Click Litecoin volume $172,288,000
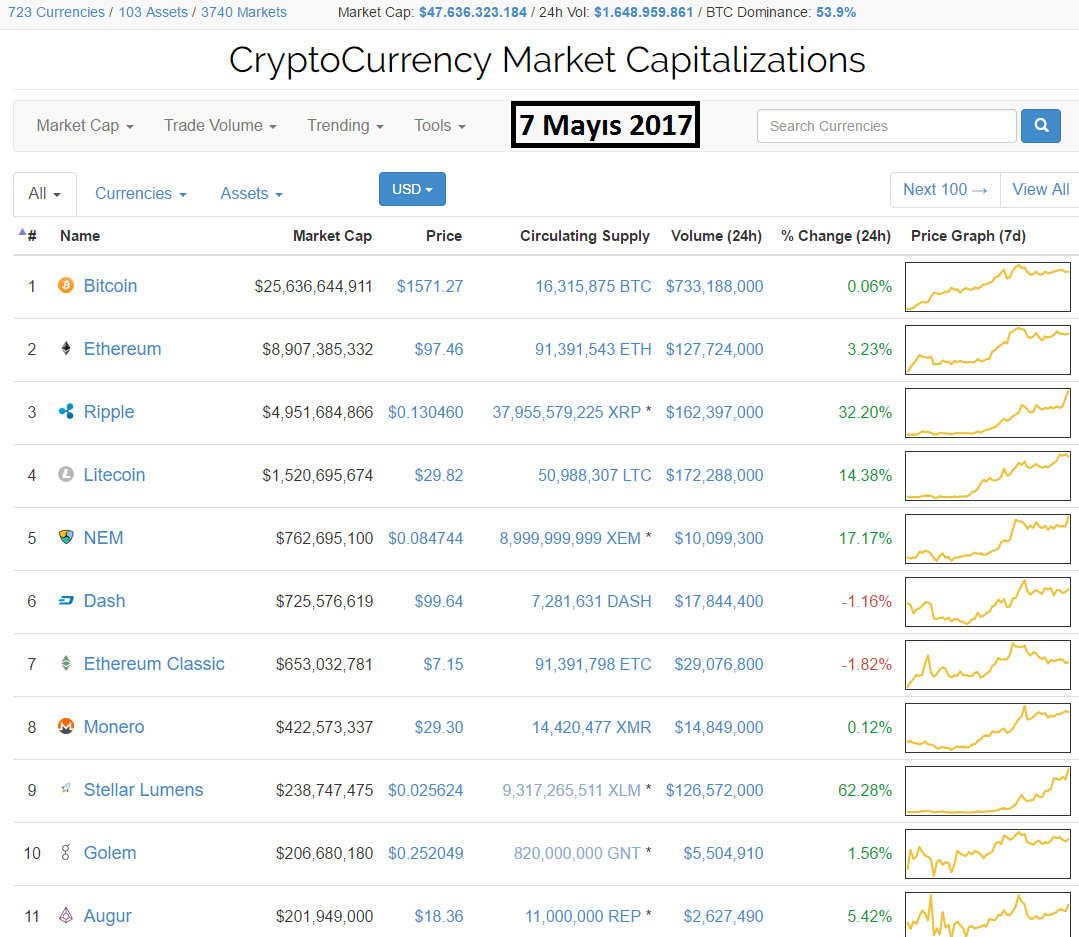 tap(714, 475)
